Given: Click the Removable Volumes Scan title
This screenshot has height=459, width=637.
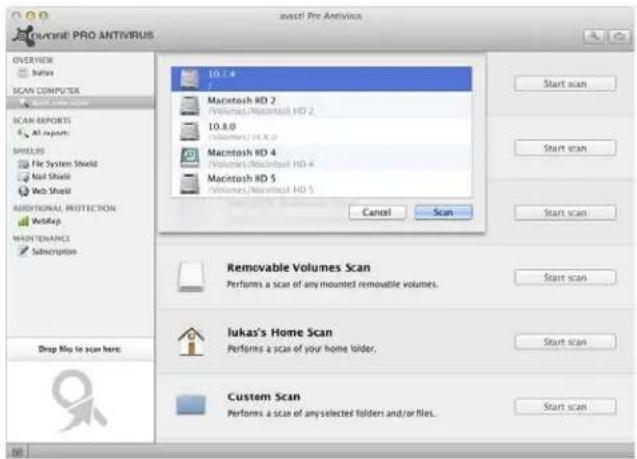Looking at the screenshot, I should pyautogui.click(x=299, y=268).
